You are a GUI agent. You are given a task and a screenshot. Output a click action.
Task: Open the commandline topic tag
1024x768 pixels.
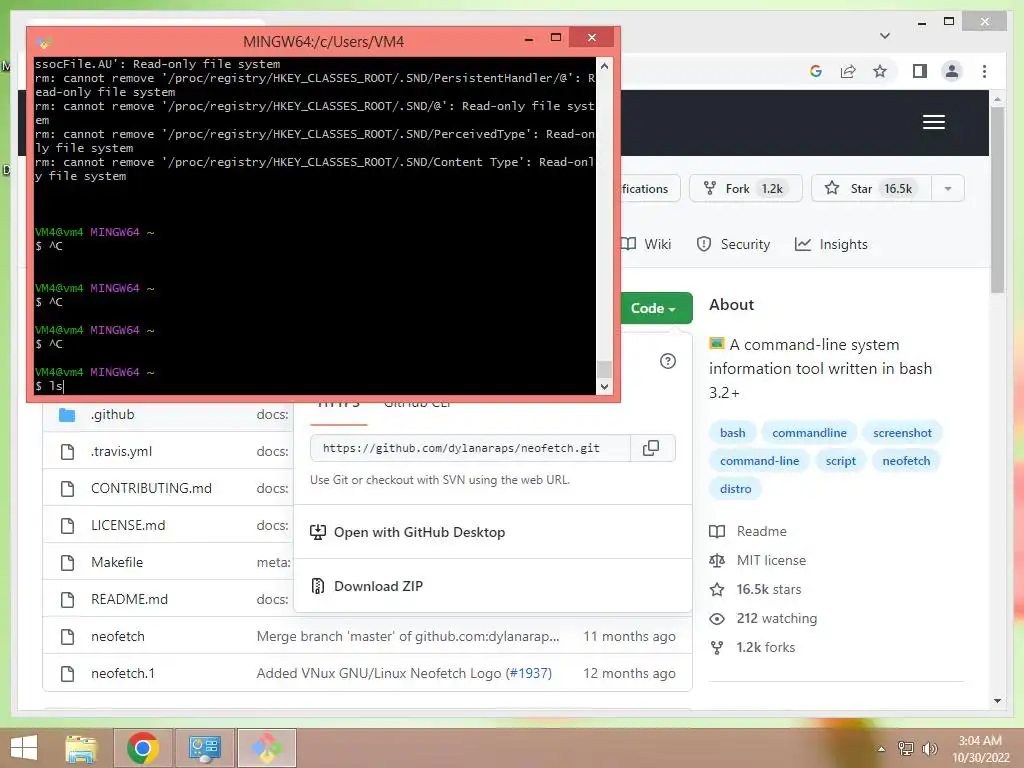pyautogui.click(x=809, y=433)
